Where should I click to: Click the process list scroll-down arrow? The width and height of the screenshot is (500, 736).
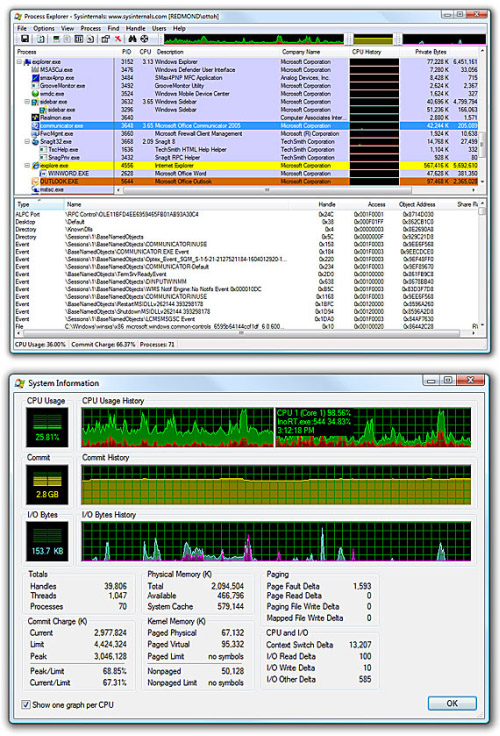point(482,182)
